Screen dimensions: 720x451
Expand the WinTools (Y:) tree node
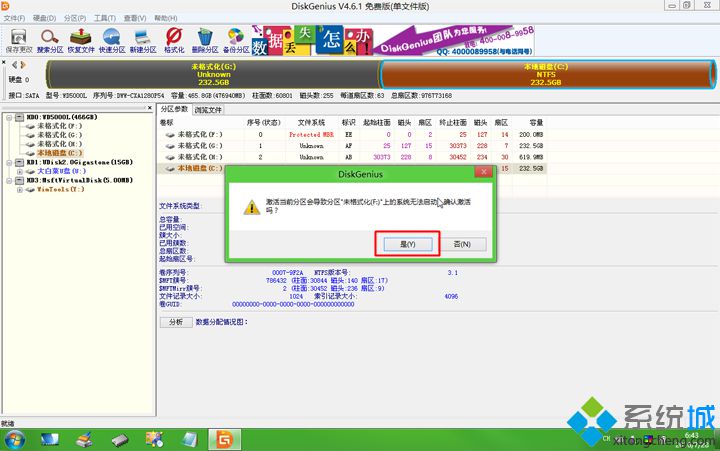20,189
